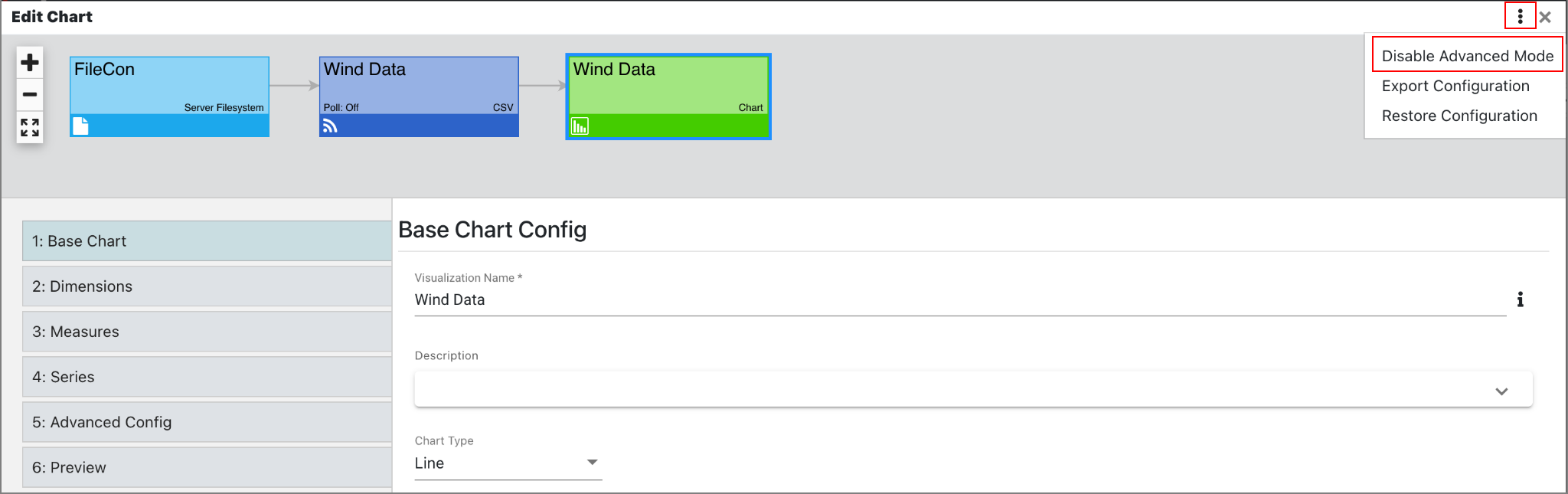Expand the Description dropdown
The height and width of the screenshot is (494, 1568).
point(1501,390)
